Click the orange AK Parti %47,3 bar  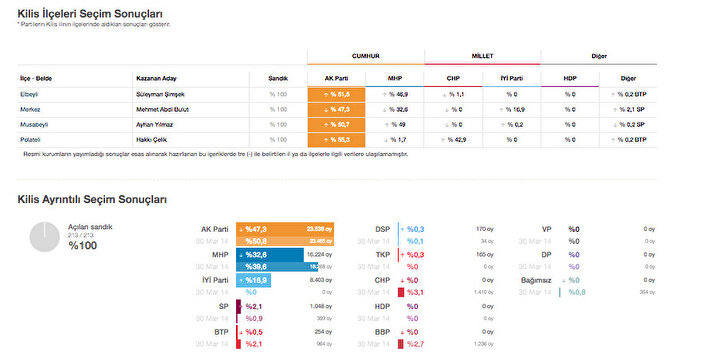click(x=285, y=229)
